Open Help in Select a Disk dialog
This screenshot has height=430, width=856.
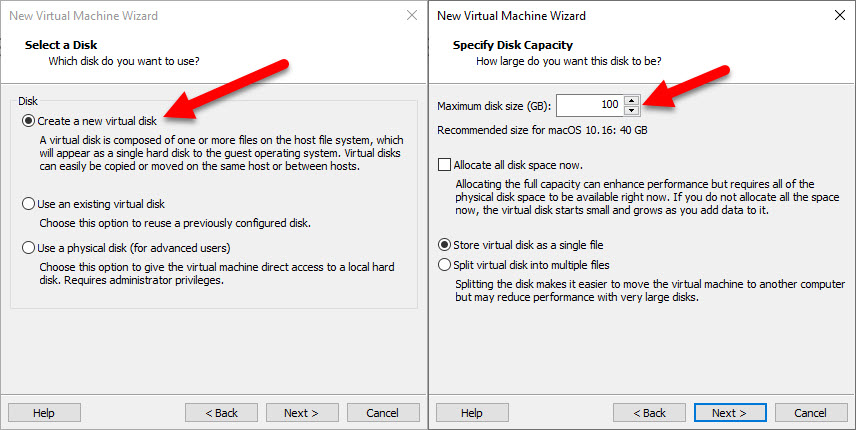coord(44,413)
